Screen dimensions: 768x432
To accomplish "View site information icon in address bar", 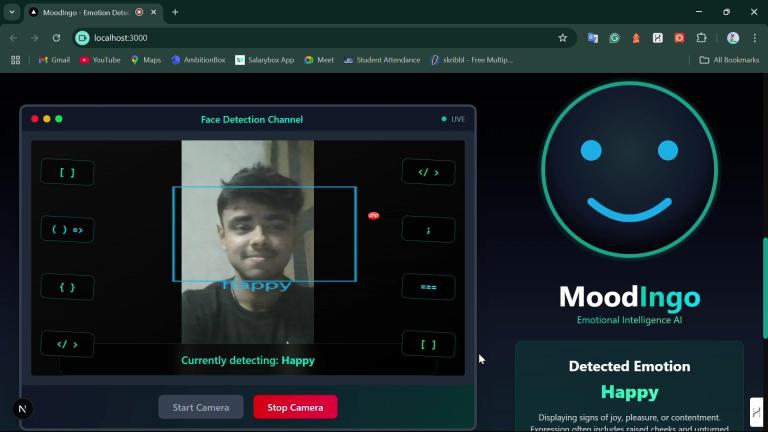I will (x=82, y=38).
